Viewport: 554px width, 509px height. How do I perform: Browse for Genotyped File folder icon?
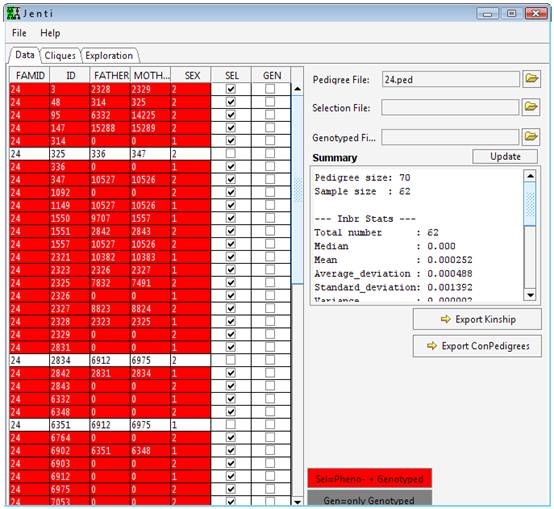(531, 136)
